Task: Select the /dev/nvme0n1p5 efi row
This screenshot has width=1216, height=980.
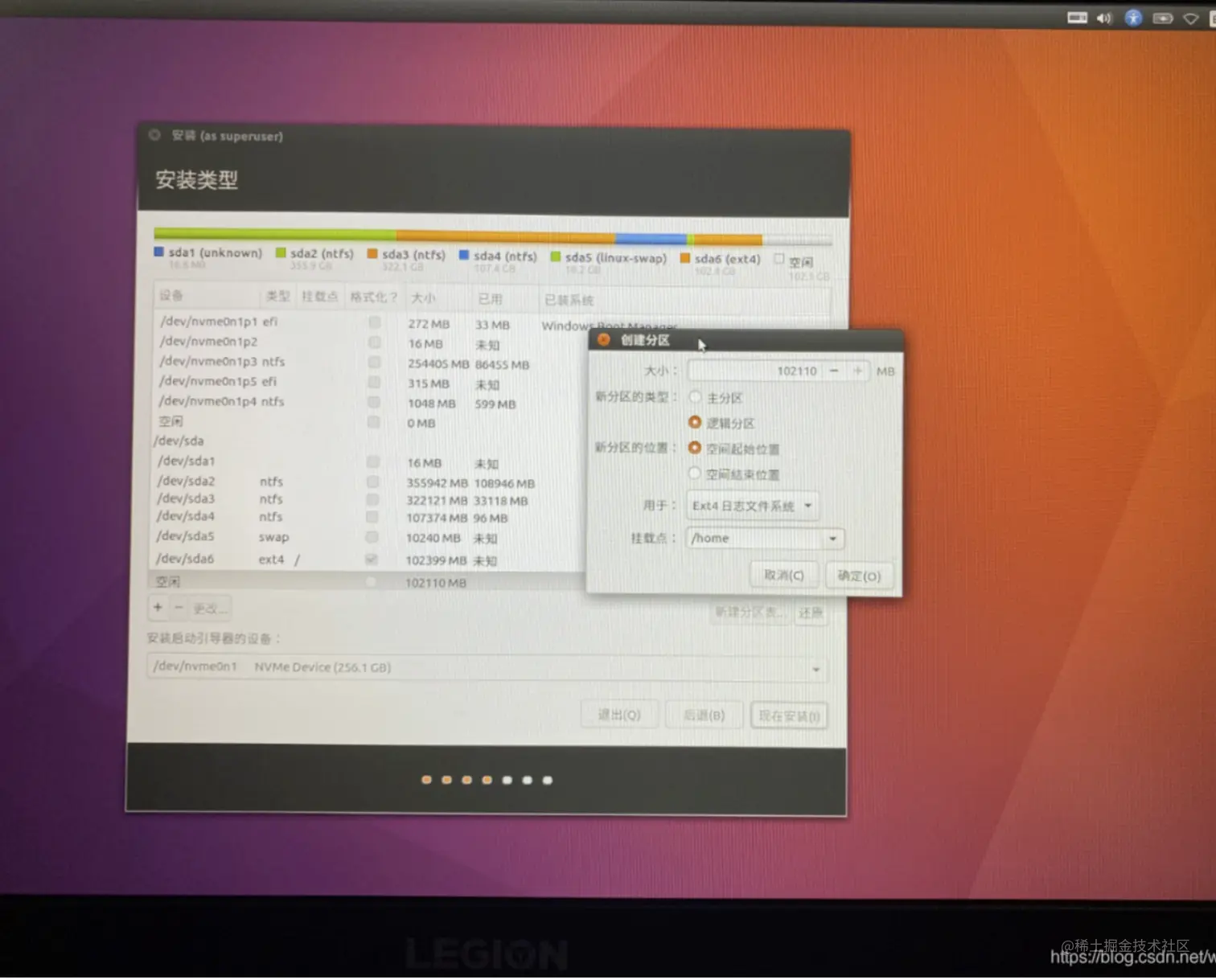Action: click(370, 382)
